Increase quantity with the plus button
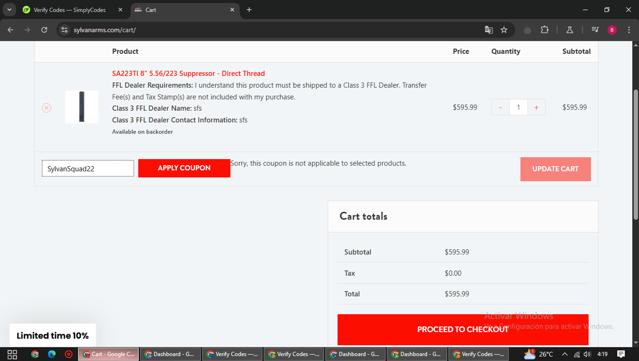 pos(536,107)
